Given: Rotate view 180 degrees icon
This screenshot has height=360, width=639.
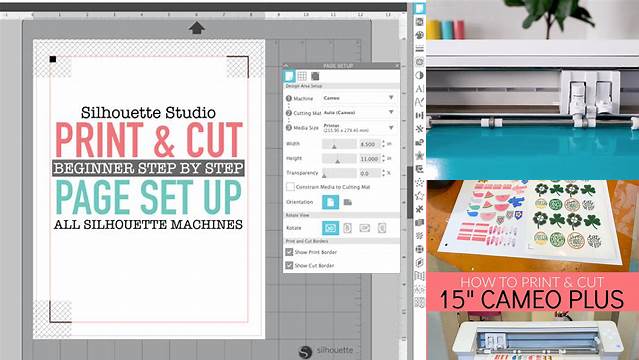Looking at the screenshot, I should [x=365, y=228].
